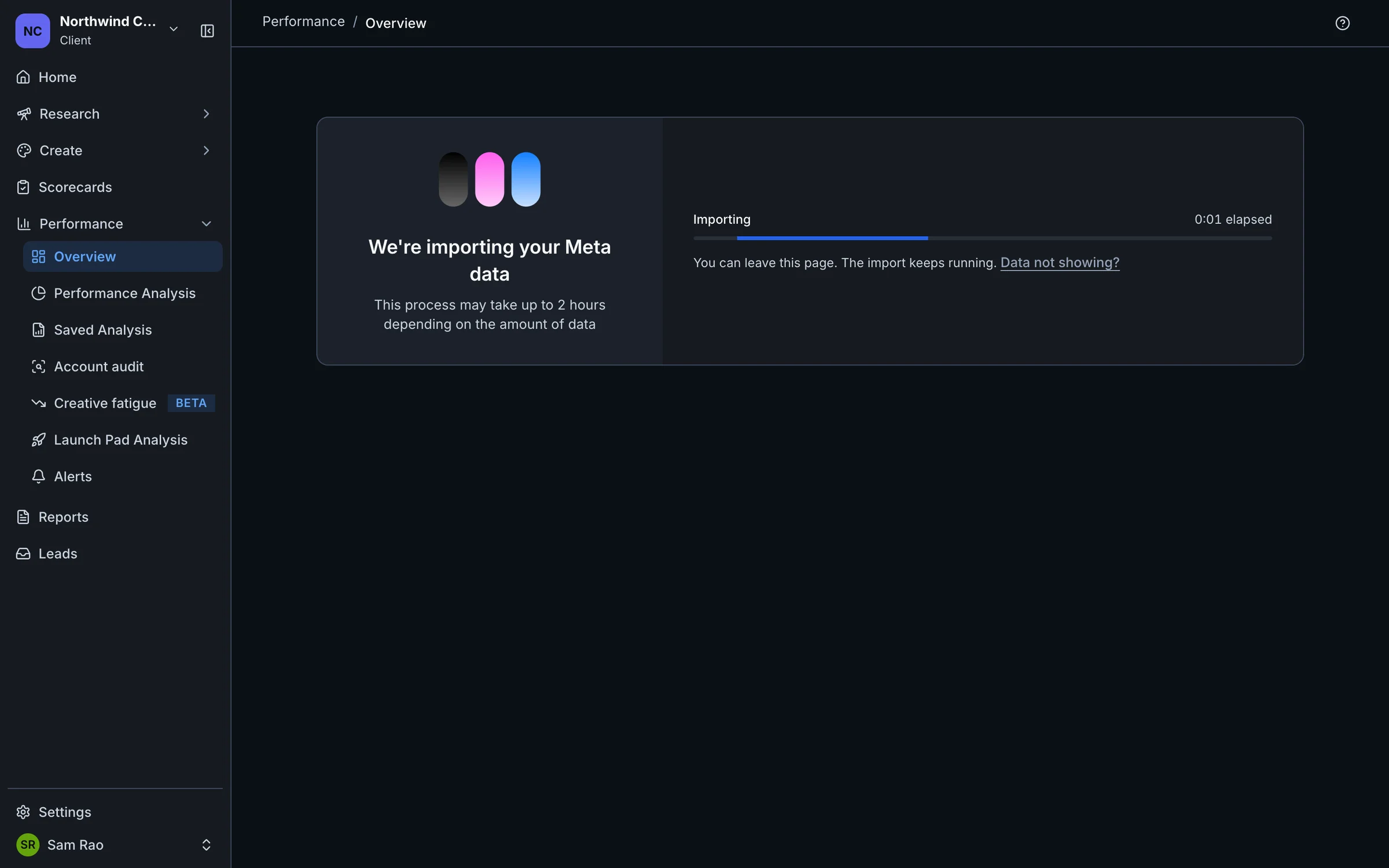Click the Data not showing? link
The height and width of the screenshot is (868, 1389).
pos(1060,263)
